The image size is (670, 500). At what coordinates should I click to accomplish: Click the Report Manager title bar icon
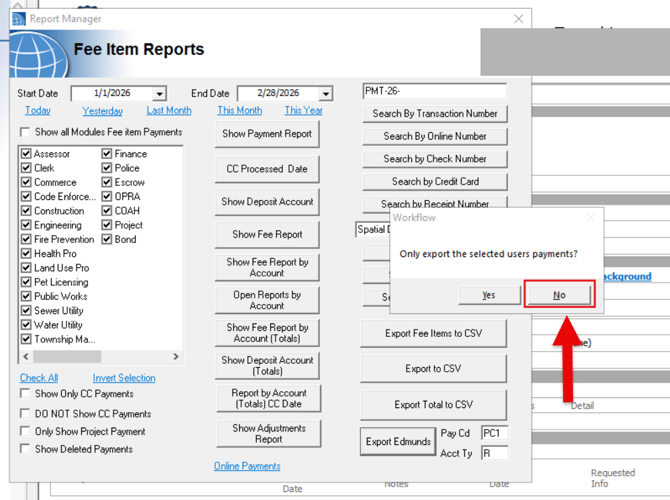pos(19,19)
